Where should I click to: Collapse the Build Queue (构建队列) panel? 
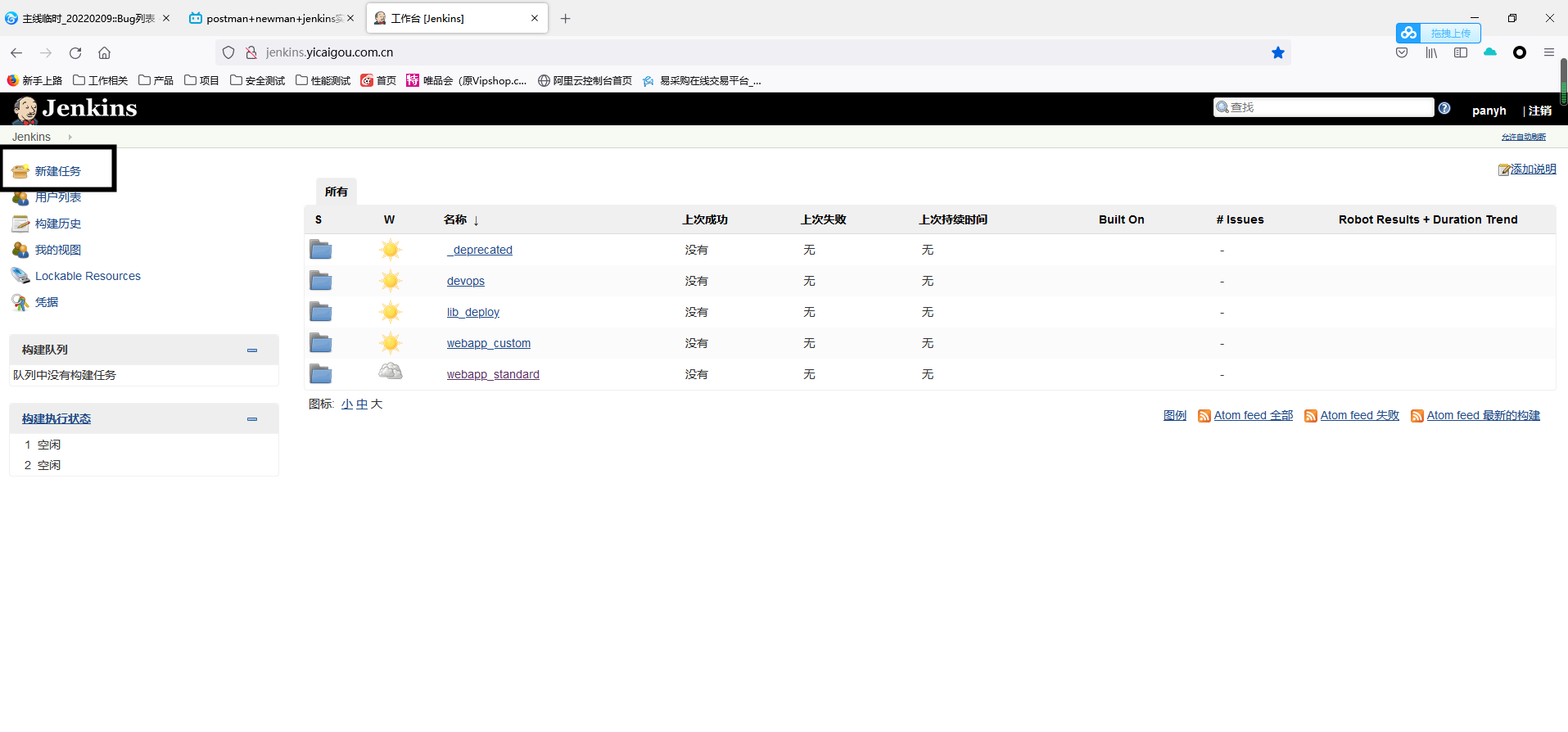click(x=252, y=350)
